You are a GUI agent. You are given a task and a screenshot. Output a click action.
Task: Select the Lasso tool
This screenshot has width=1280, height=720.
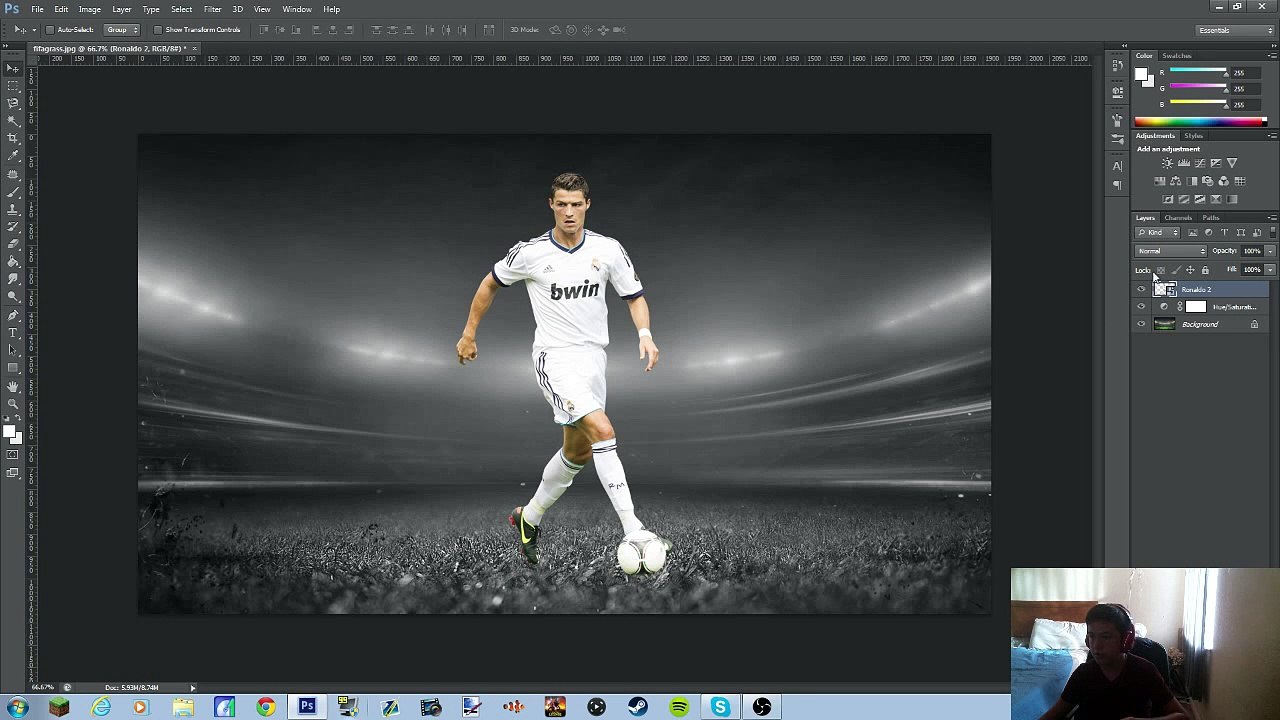[x=14, y=103]
